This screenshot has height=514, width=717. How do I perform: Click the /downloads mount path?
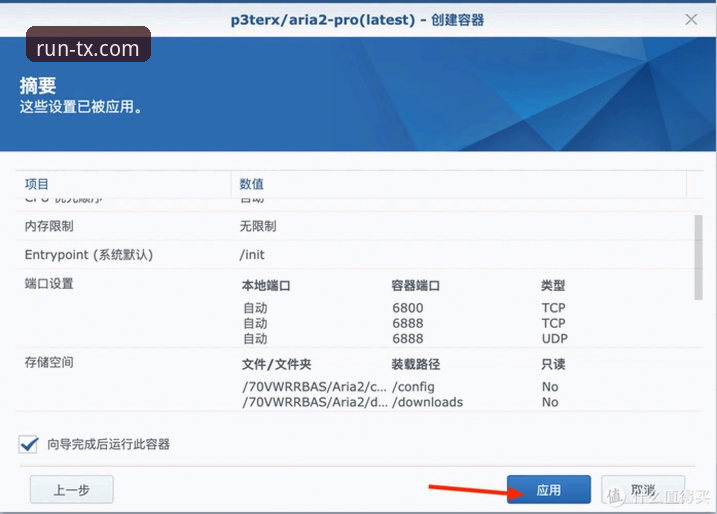coord(428,402)
